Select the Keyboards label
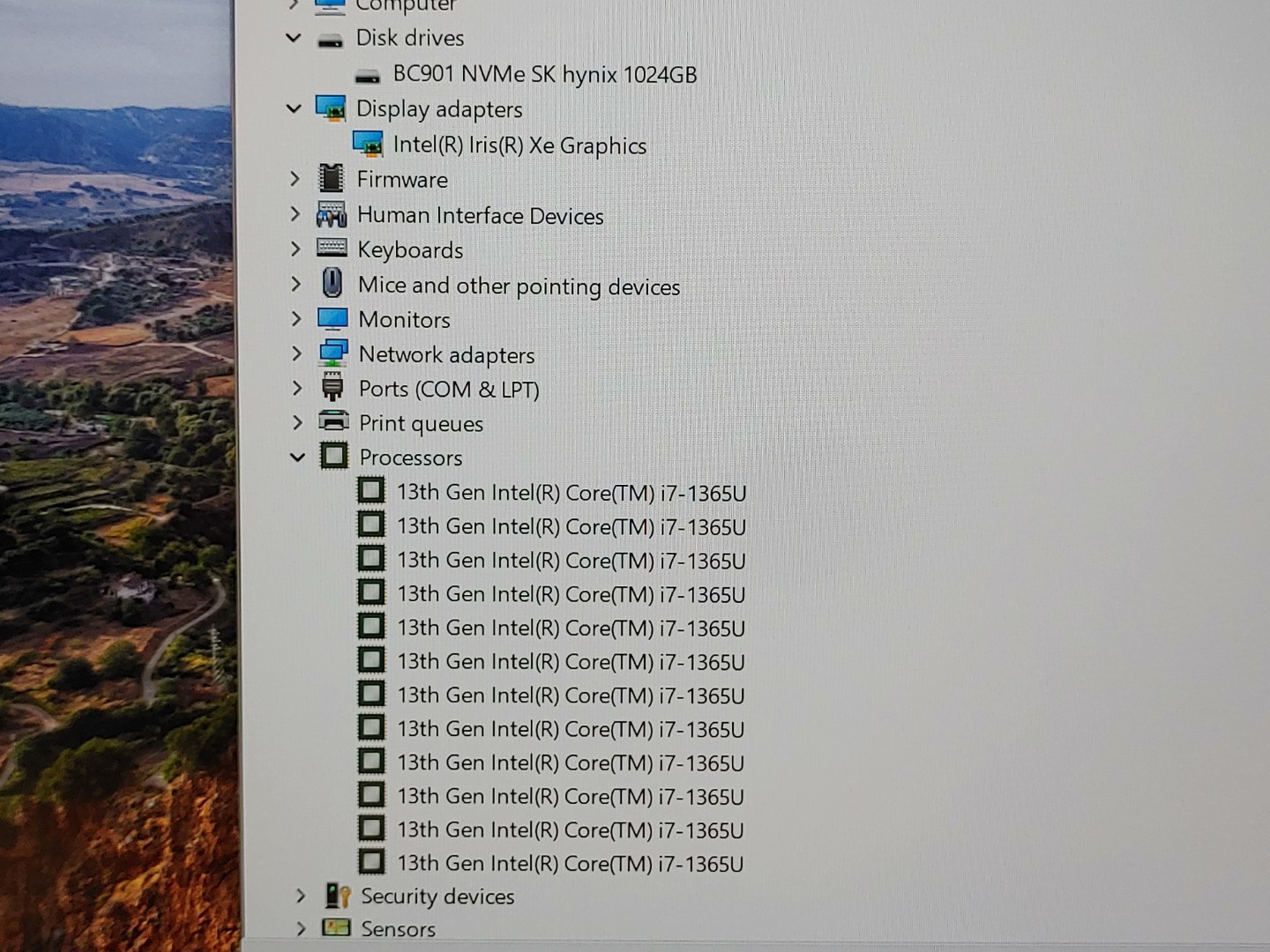 click(x=410, y=249)
